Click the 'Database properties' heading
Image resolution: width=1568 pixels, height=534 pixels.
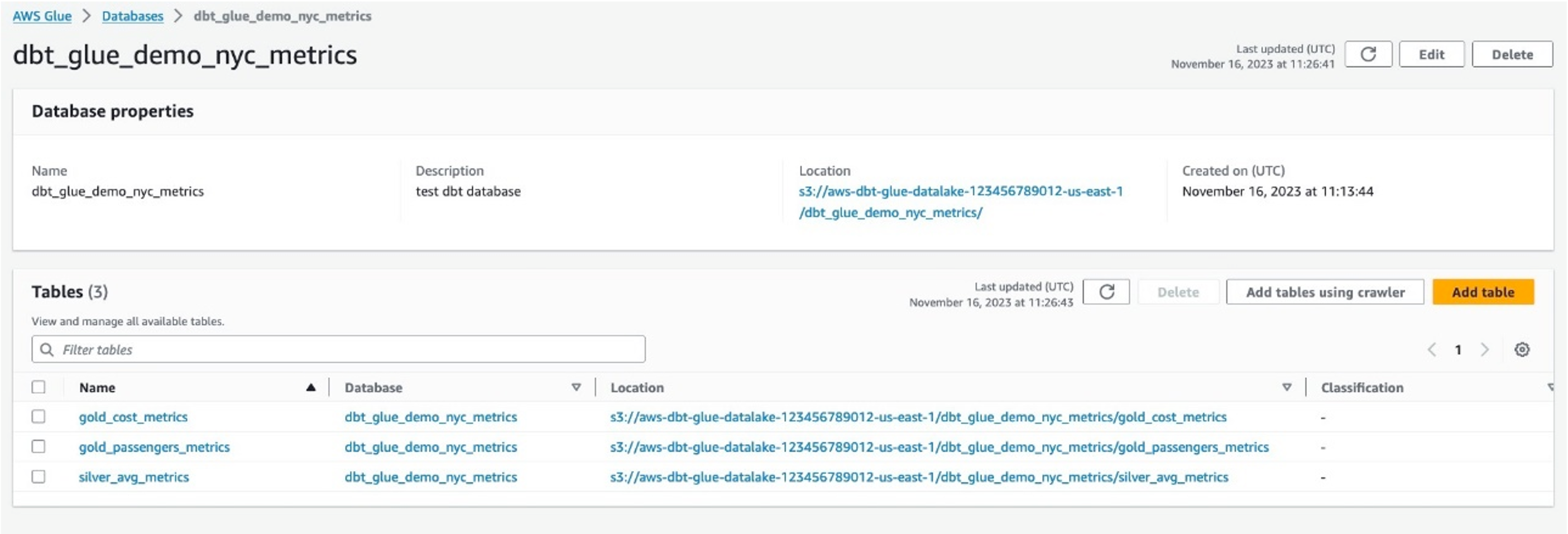pyautogui.click(x=113, y=111)
